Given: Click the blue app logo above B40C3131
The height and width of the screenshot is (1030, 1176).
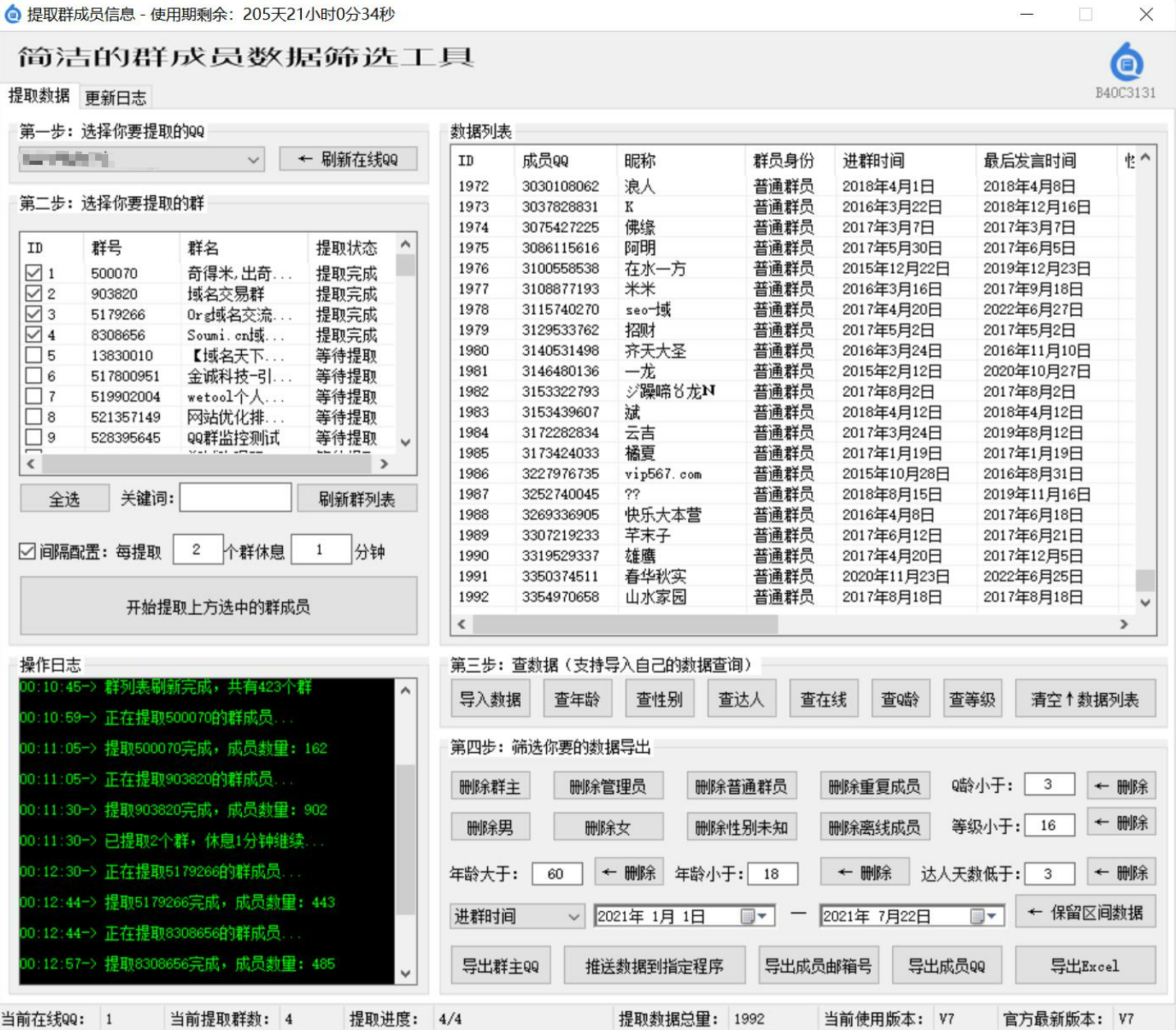Looking at the screenshot, I should [1126, 63].
